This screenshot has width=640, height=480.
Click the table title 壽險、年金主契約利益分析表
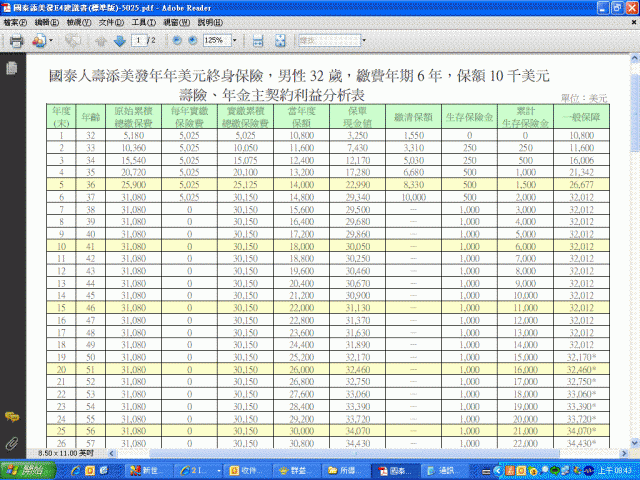(x=272, y=95)
